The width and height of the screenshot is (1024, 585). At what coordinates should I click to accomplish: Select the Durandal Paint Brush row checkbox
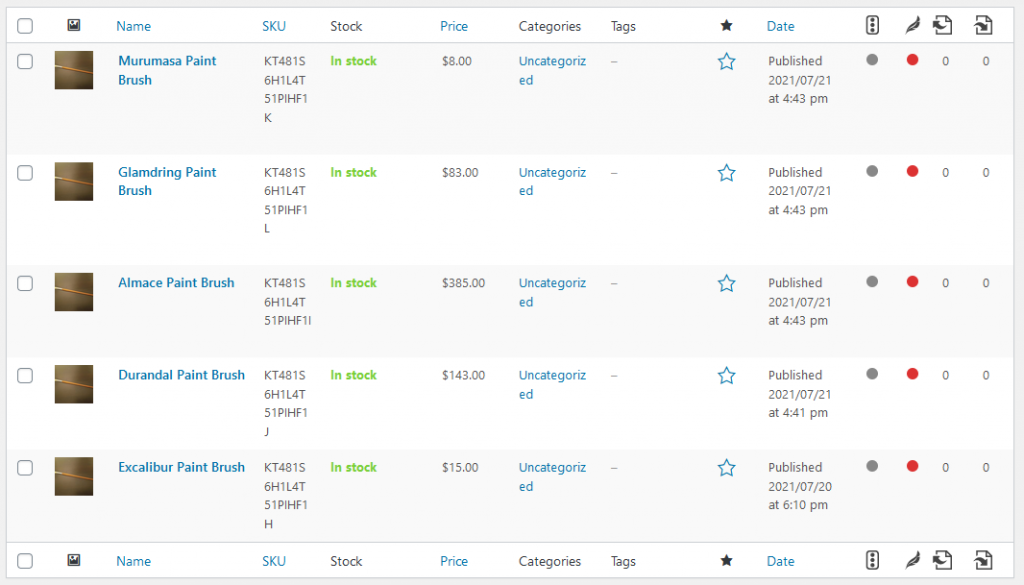pyautogui.click(x=25, y=375)
